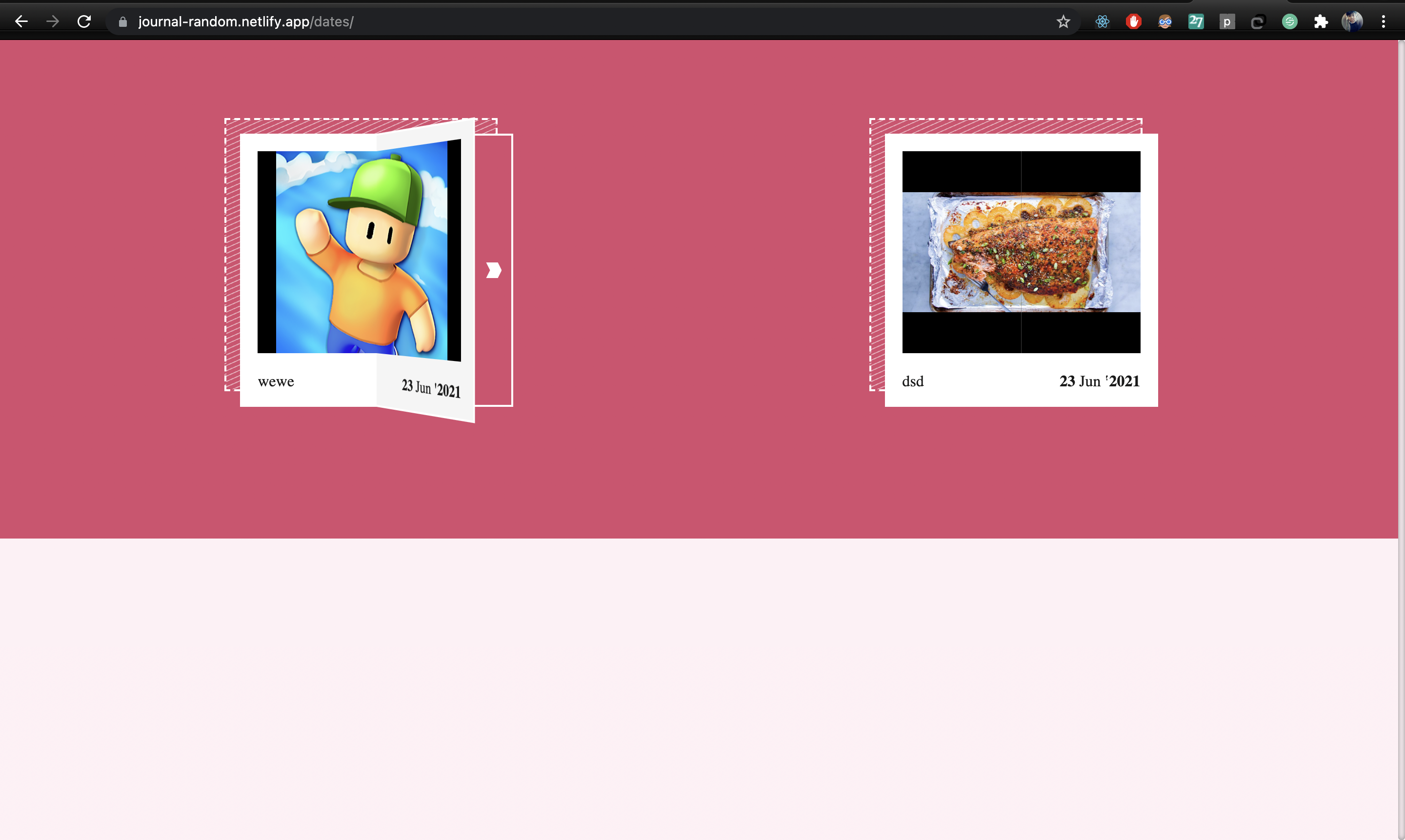This screenshot has height=840, width=1405.
Task: Open the Extensions puzzle menu
Action: coord(1321,21)
